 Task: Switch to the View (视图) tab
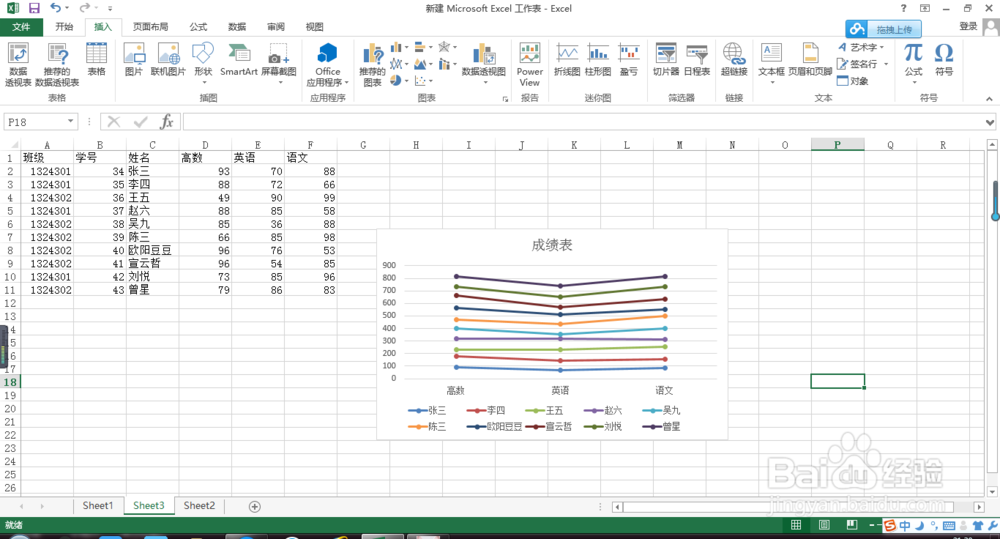tap(314, 27)
